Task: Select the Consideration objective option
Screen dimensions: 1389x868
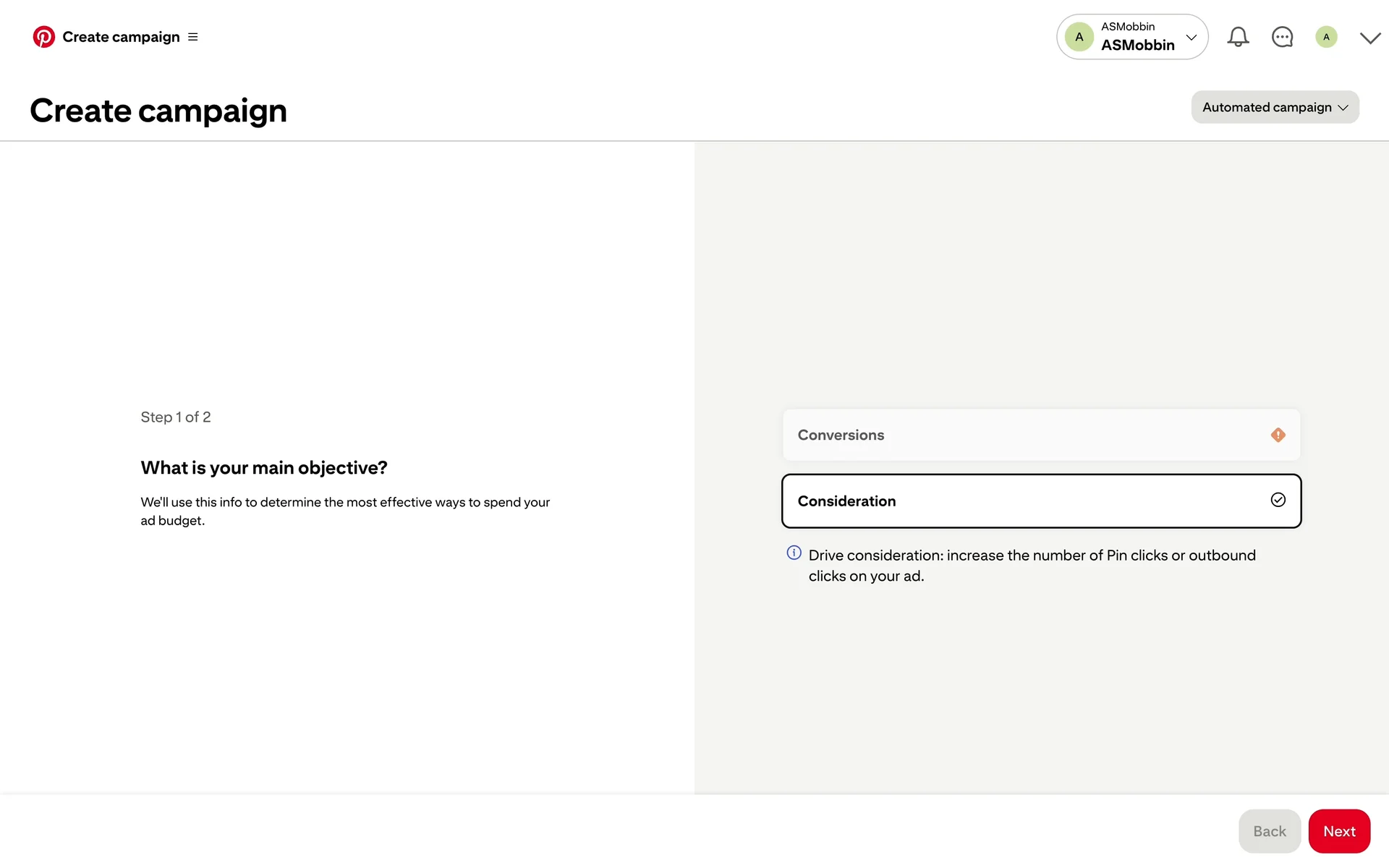Action: (1040, 501)
